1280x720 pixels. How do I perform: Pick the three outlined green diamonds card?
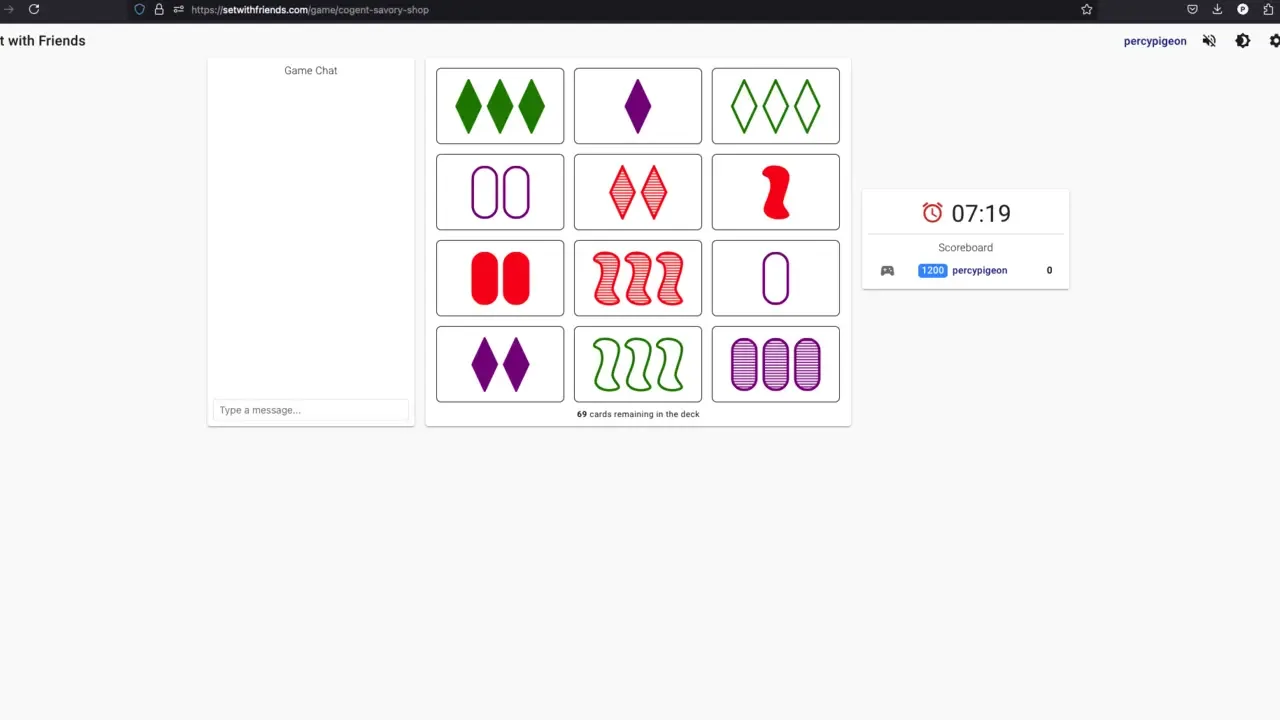coord(775,106)
